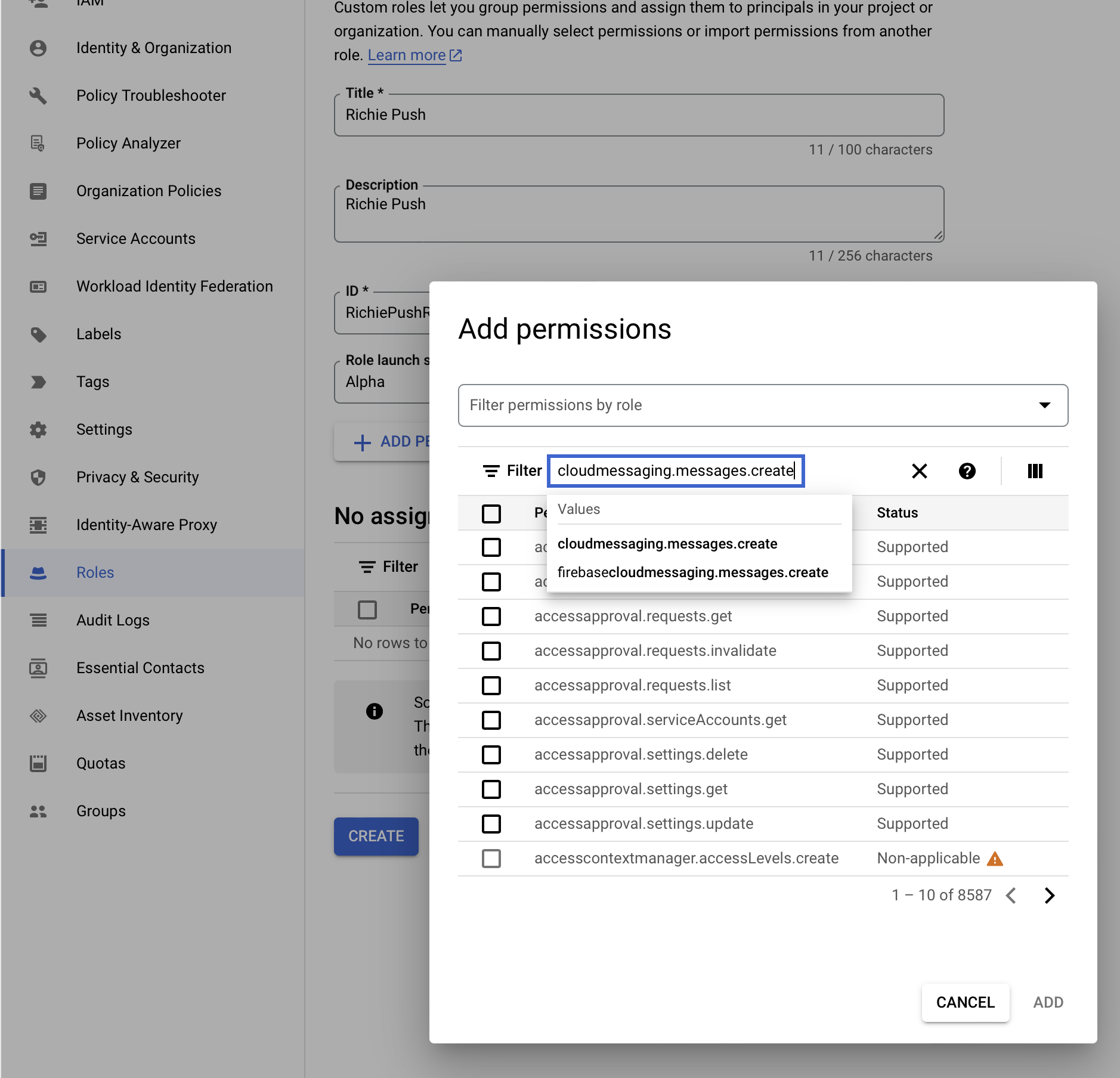The height and width of the screenshot is (1078, 1120).
Task: Select firebasecloudmessaging.messages.create suggestion
Action: pyautogui.click(x=692, y=572)
